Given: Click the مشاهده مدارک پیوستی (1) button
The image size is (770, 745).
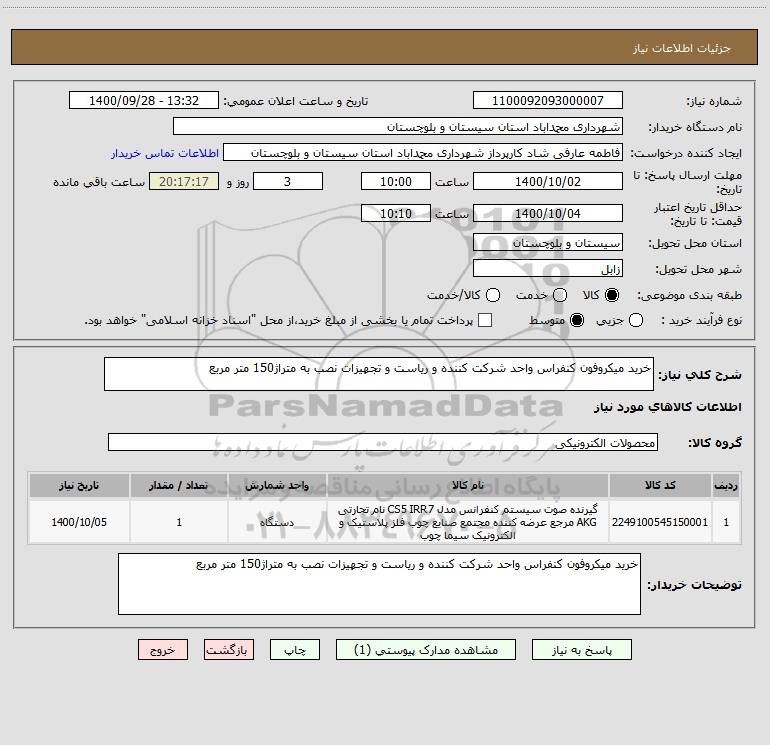Looking at the screenshot, I should (426, 650).
